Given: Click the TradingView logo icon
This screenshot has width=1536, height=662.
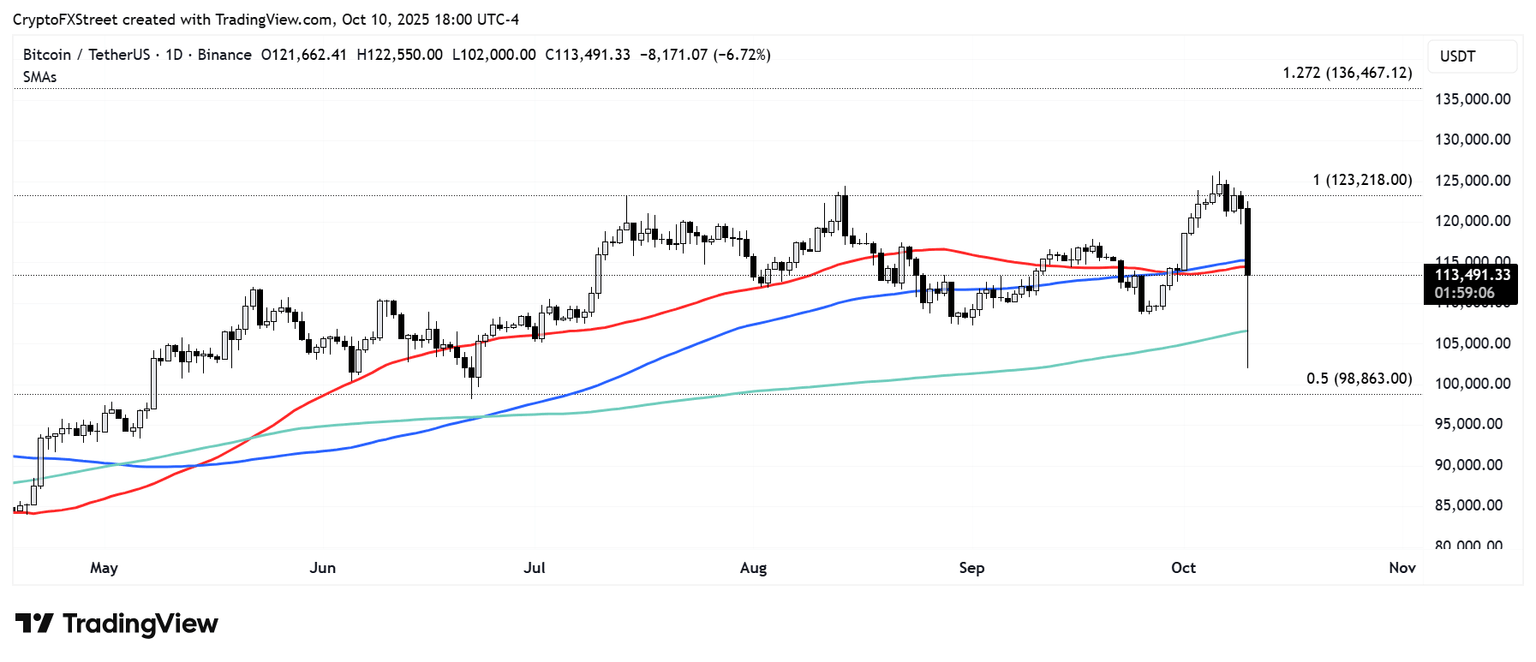Looking at the screenshot, I should 34,624.
